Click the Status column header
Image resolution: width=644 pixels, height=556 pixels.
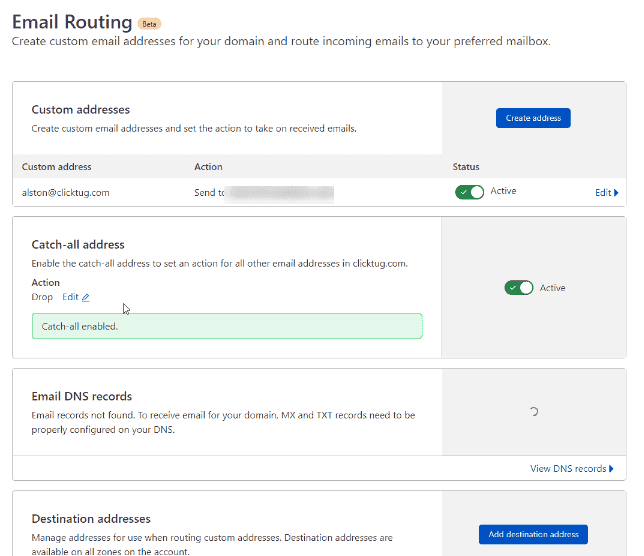pos(466,167)
